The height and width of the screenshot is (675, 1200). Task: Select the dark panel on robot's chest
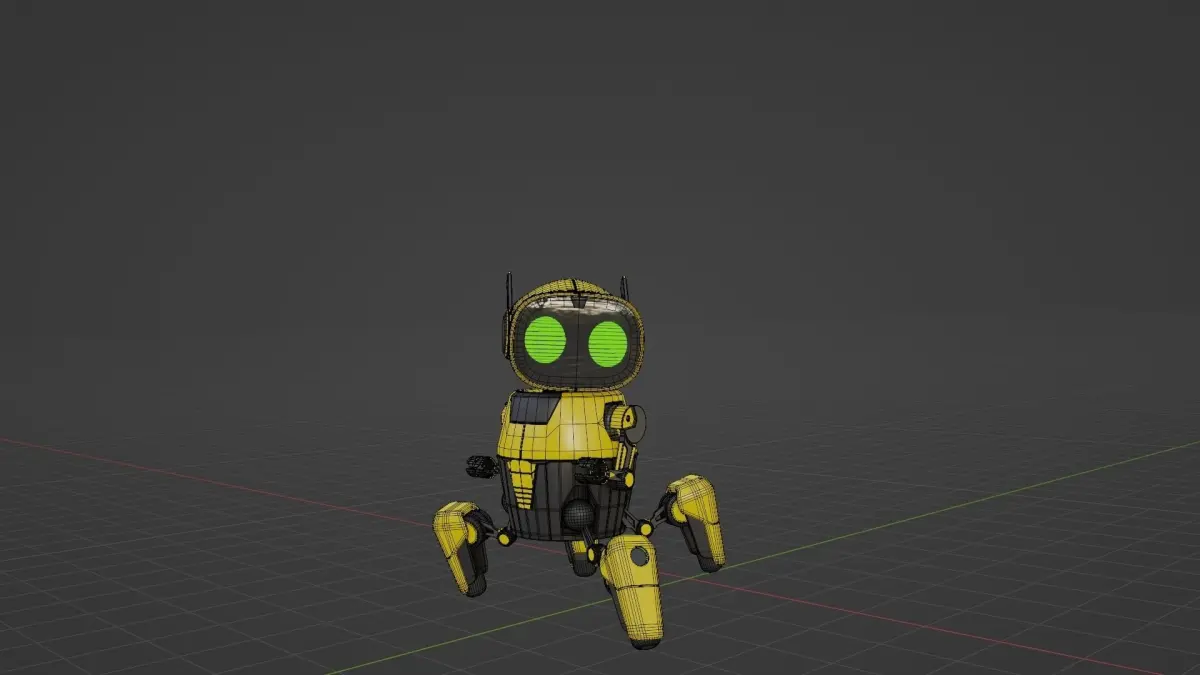tap(534, 407)
